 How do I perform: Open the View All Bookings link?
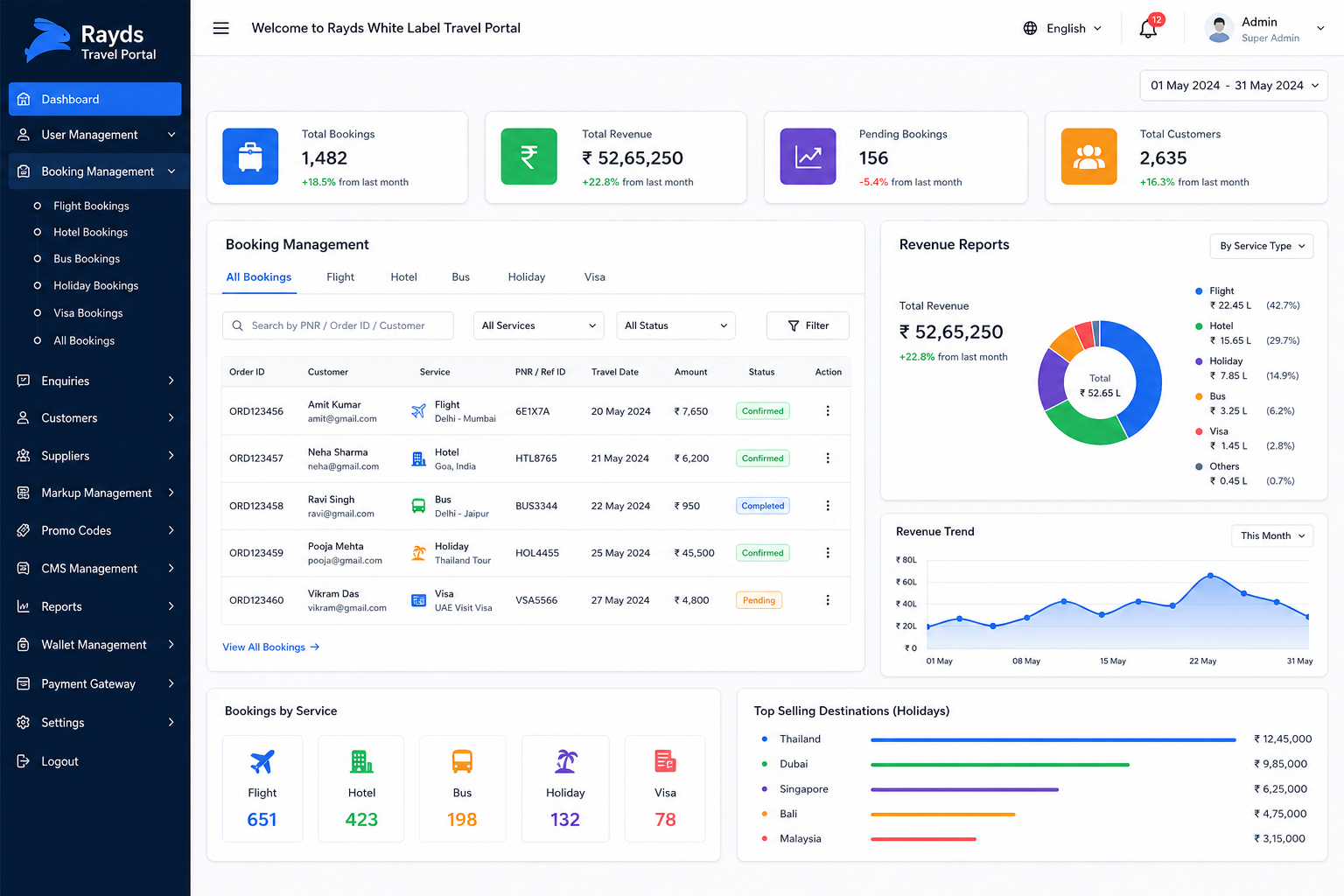[x=271, y=647]
